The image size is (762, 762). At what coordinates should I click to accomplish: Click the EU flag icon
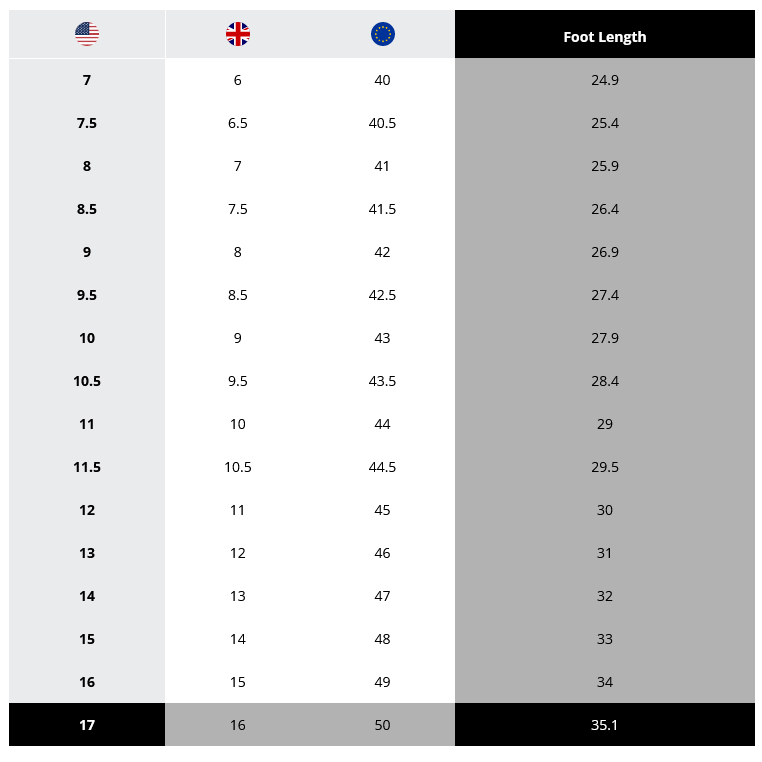(382, 34)
